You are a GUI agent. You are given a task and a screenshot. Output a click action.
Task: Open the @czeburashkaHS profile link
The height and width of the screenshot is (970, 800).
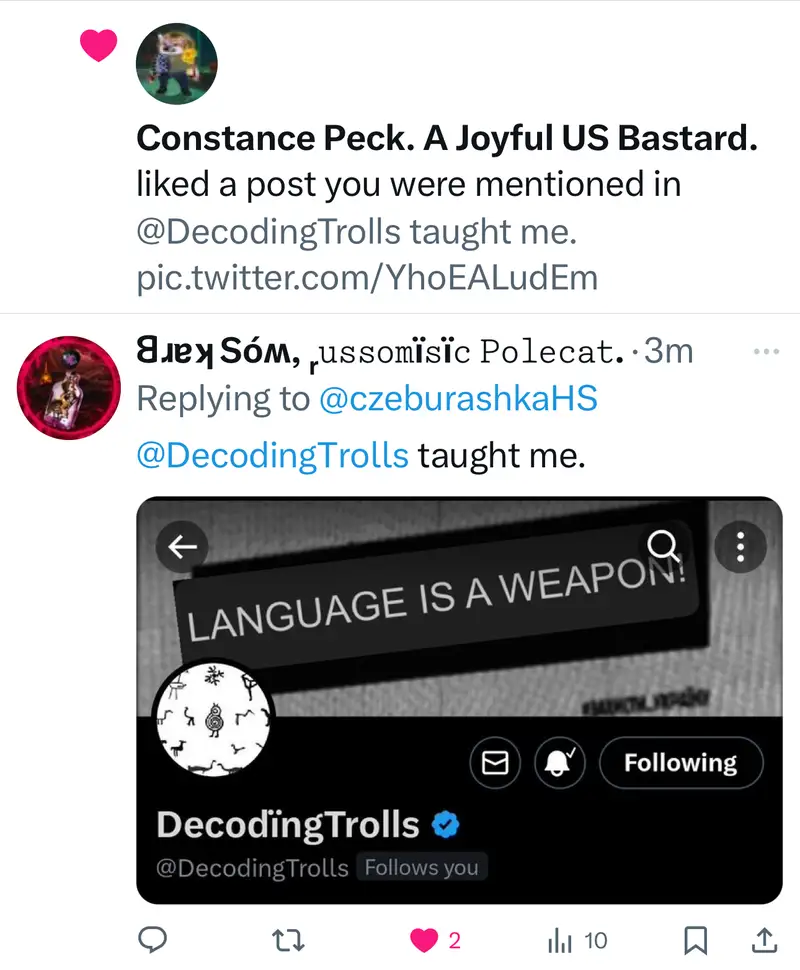(x=457, y=399)
